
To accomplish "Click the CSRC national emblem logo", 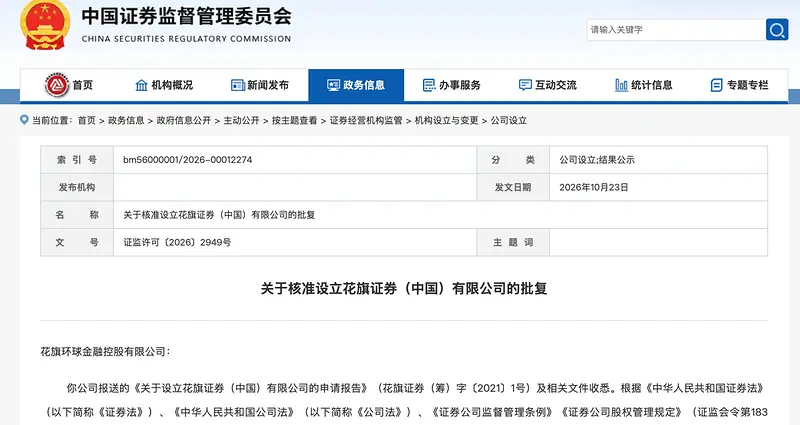I will (x=45, y=24).
